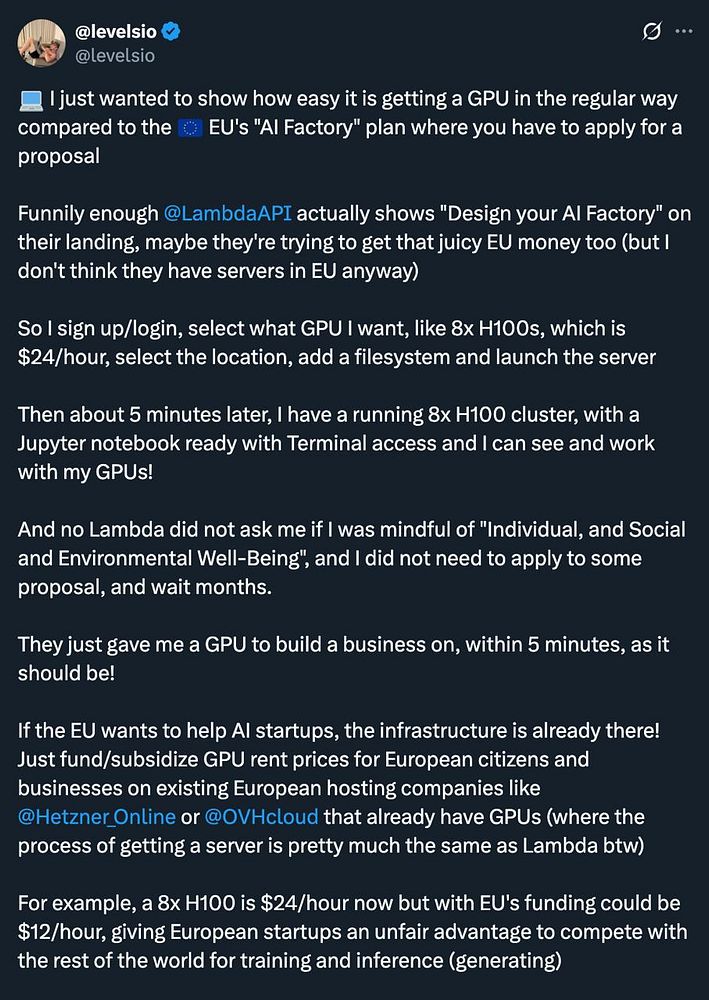This screenshot has width=709, height=1000.
Task: Open the Grok slashed-circle icon
Action: click(x=652, y=31)
